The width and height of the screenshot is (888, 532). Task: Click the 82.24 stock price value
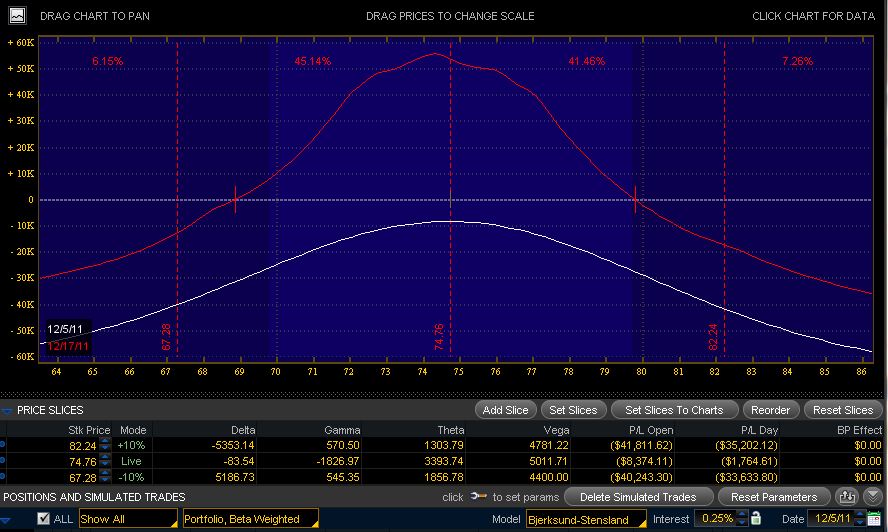pos(83,446)
